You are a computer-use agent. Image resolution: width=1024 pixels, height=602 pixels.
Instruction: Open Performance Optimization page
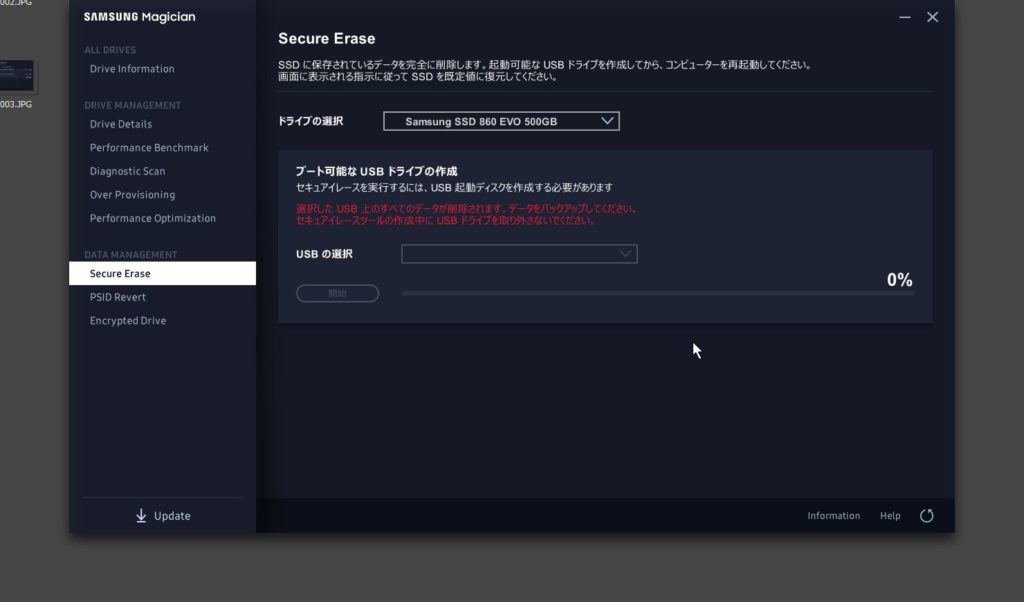(x=153, y=218)
